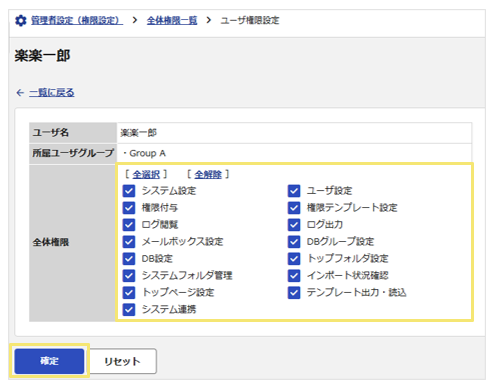496x392 pixels.
Task: Toggle 権限付与 checkbox
Action: point(129,208)
